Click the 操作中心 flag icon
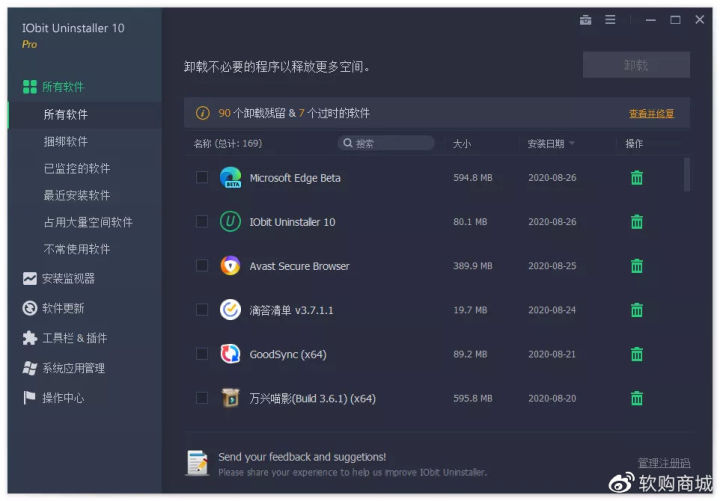This screenshot has width=720, height=501. tap(29, 398)
